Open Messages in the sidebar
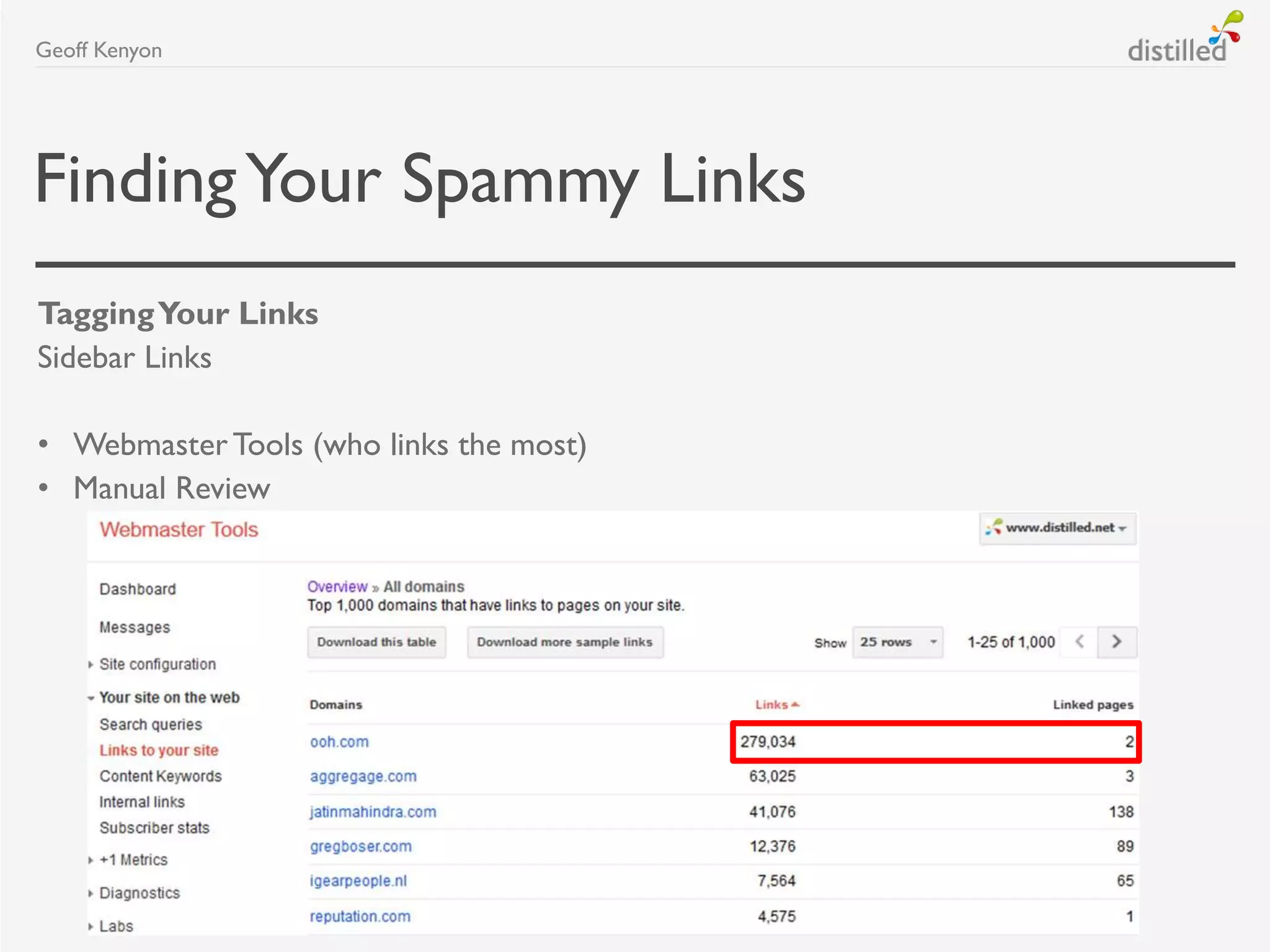The height and width of the screenshot is (952, 1270). [x=135, y=627]
